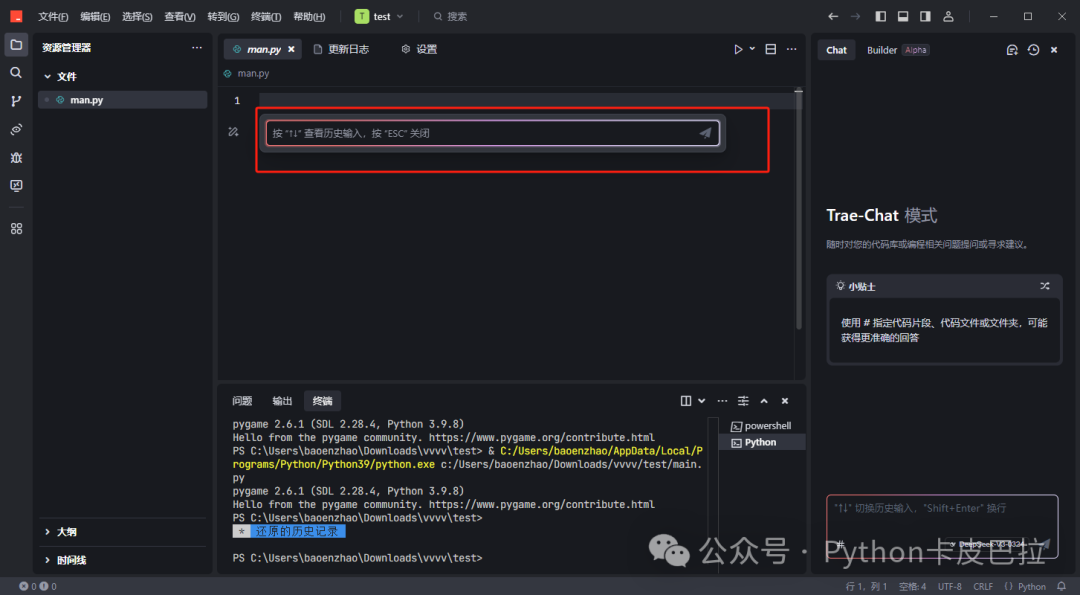This screenshot has width=1080, height=595.
Task: Open the terminal panel more actions ellipsis
Action: [722, 401]
